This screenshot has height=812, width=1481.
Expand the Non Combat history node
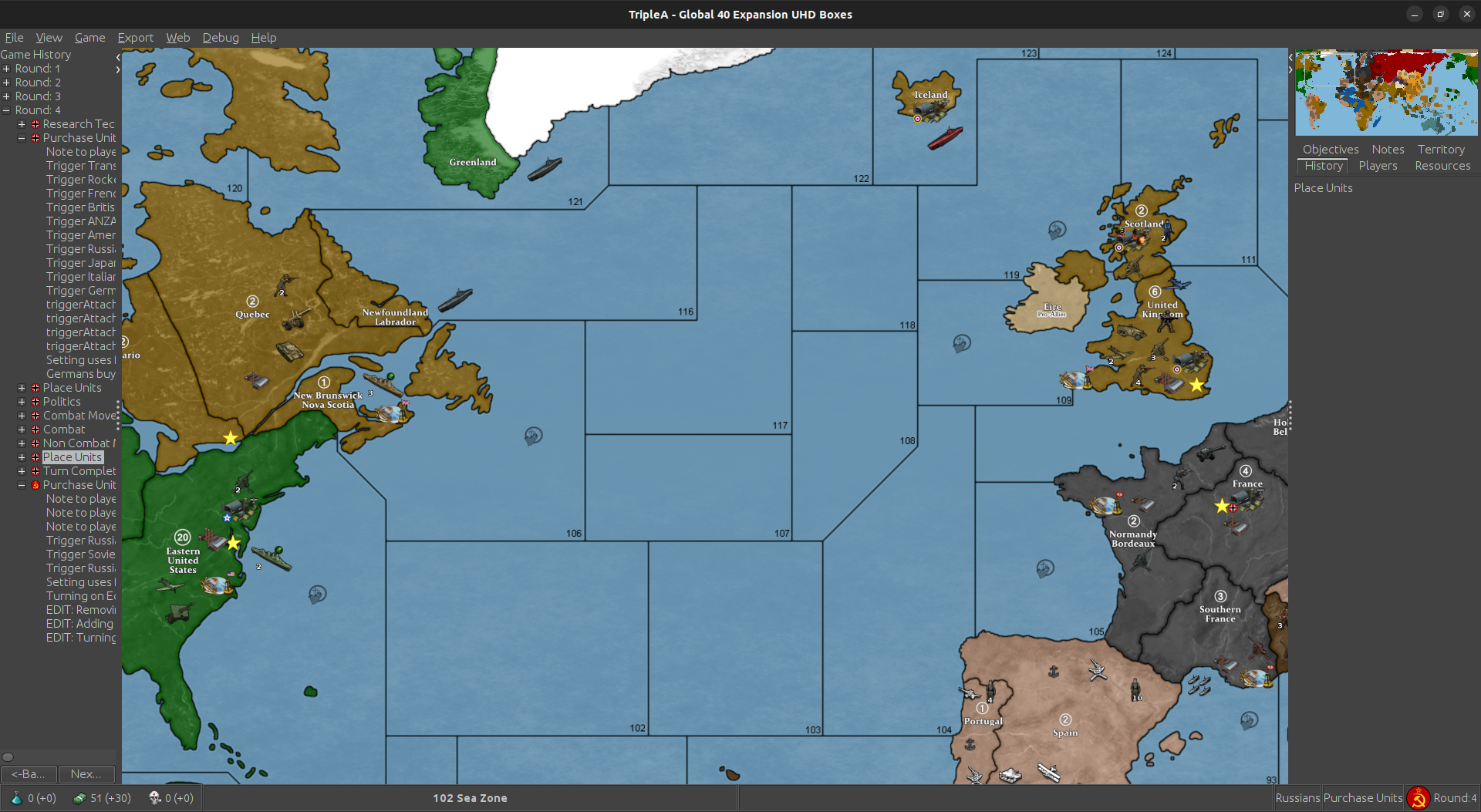click(22, 443)
